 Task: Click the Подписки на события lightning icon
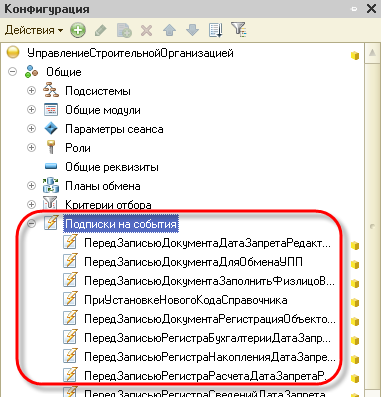[x=51, y=223]
